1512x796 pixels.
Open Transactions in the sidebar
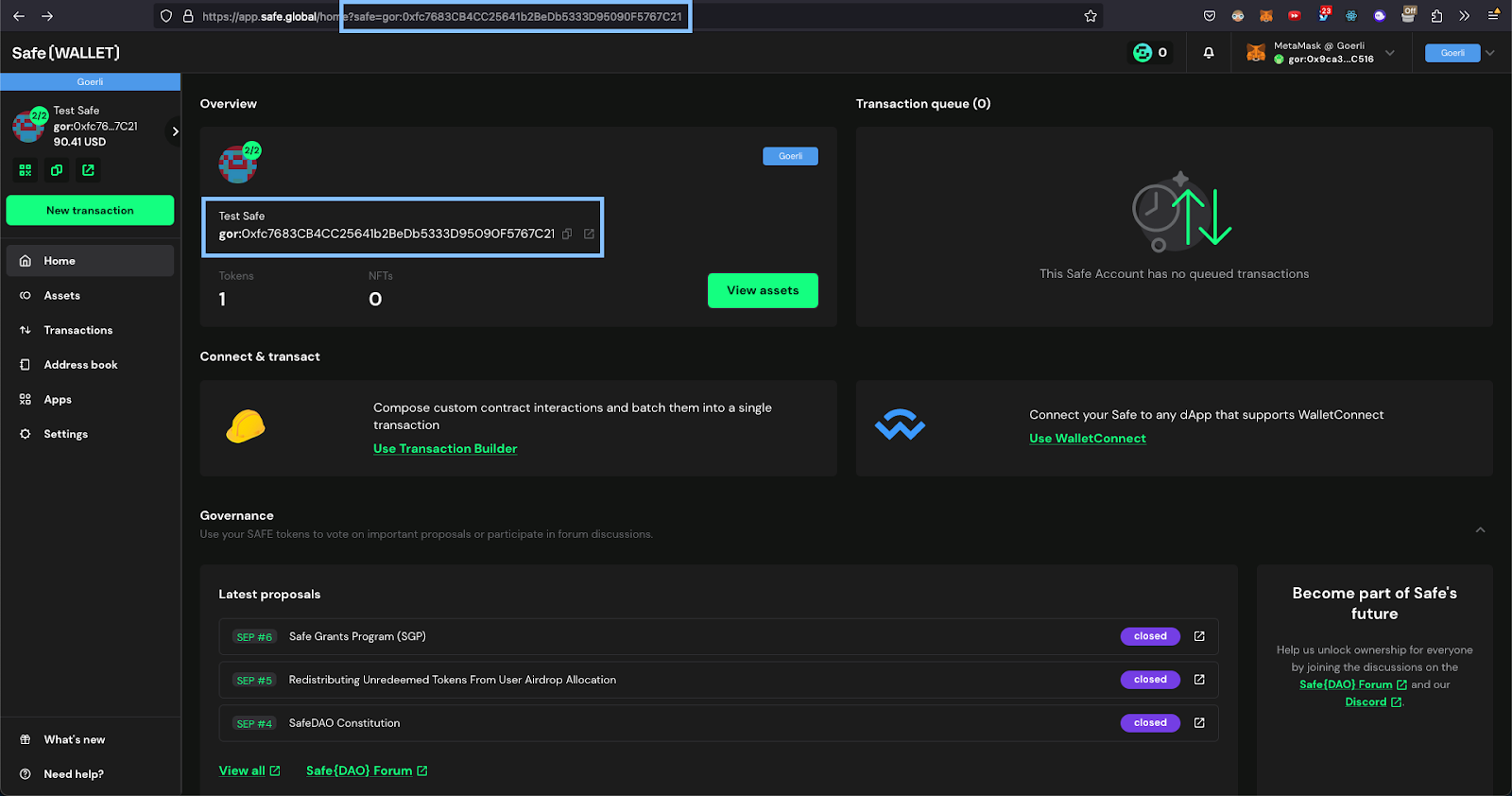(x=90, y=330)
